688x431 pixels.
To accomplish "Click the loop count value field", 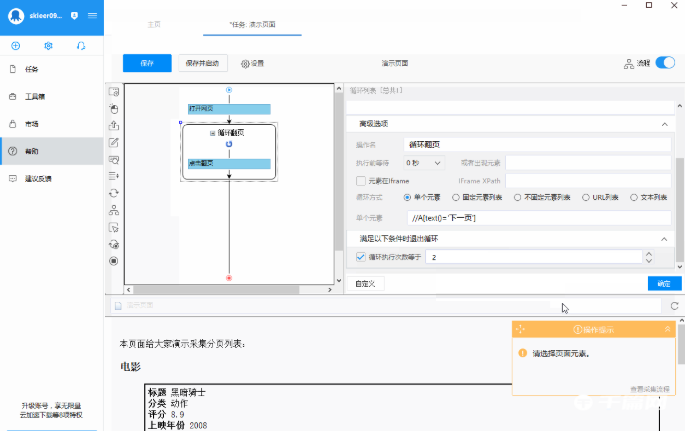I will (534, 257).
